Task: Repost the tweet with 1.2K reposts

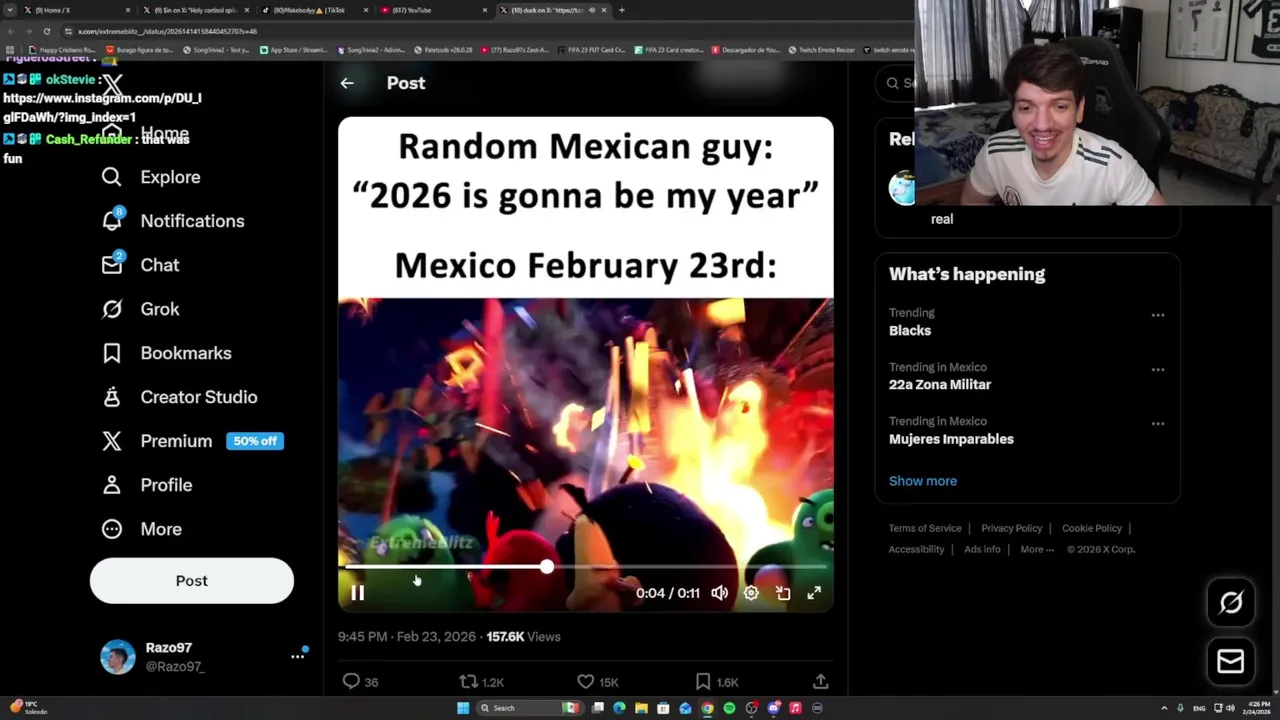Action: 481,682
